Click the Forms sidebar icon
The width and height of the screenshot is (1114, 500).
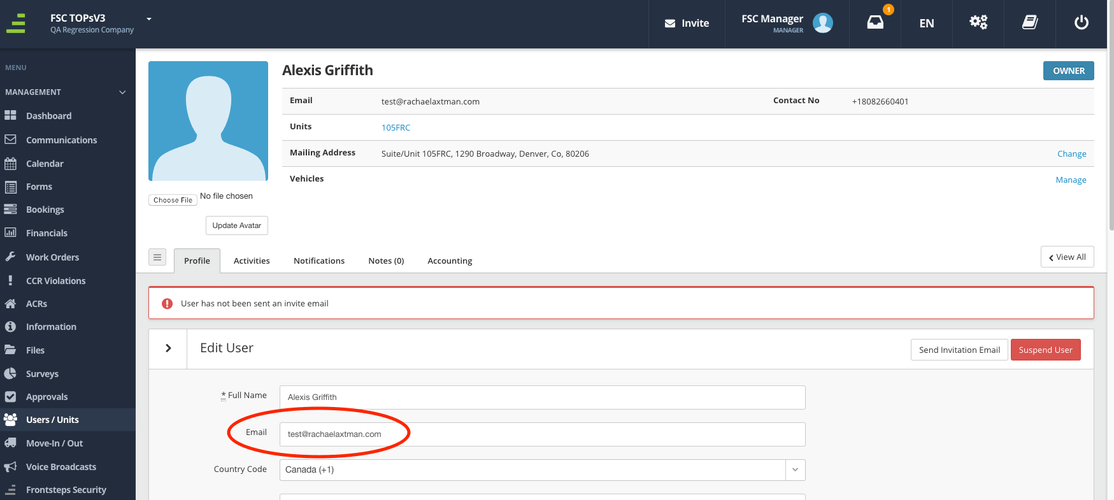[11, 187]
